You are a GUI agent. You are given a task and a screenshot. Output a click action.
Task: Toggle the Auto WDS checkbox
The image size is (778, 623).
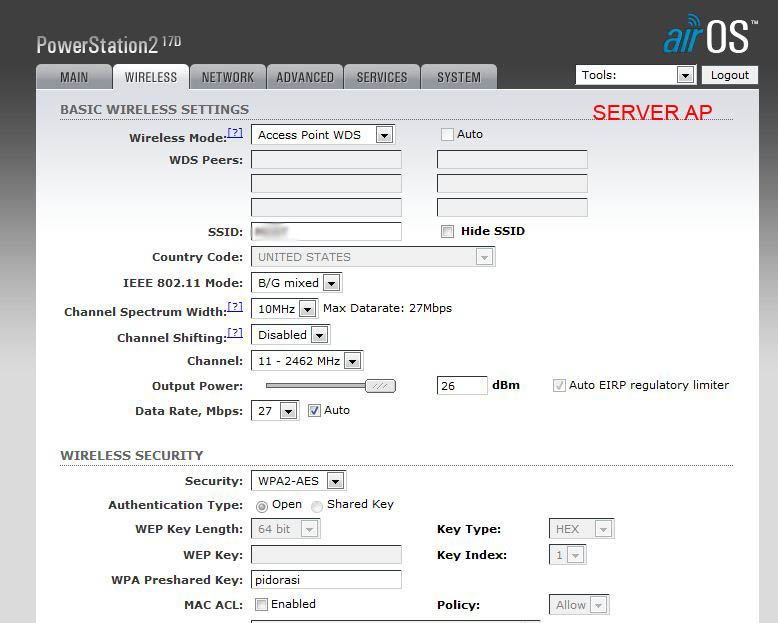pos(447,134)
